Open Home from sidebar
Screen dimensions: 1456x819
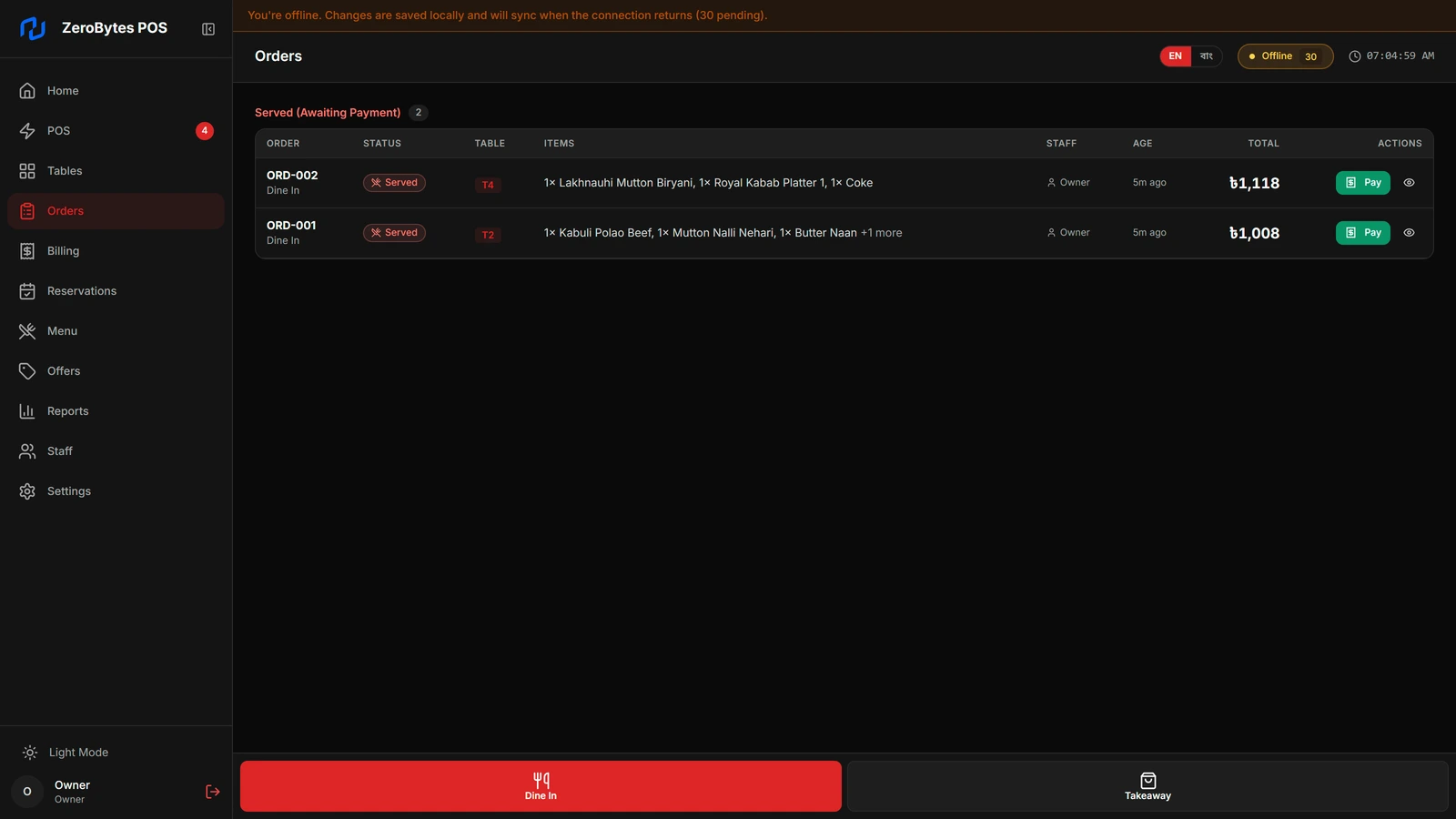click(116, 91)
